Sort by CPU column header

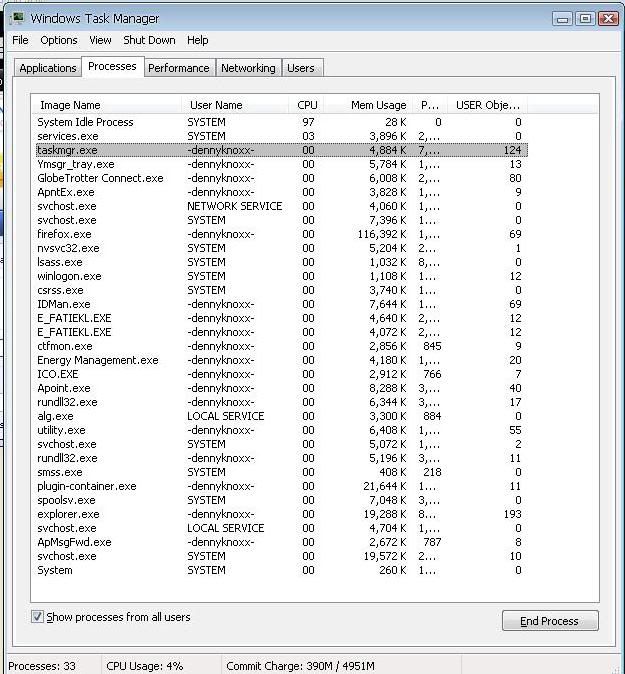[306, 105]
